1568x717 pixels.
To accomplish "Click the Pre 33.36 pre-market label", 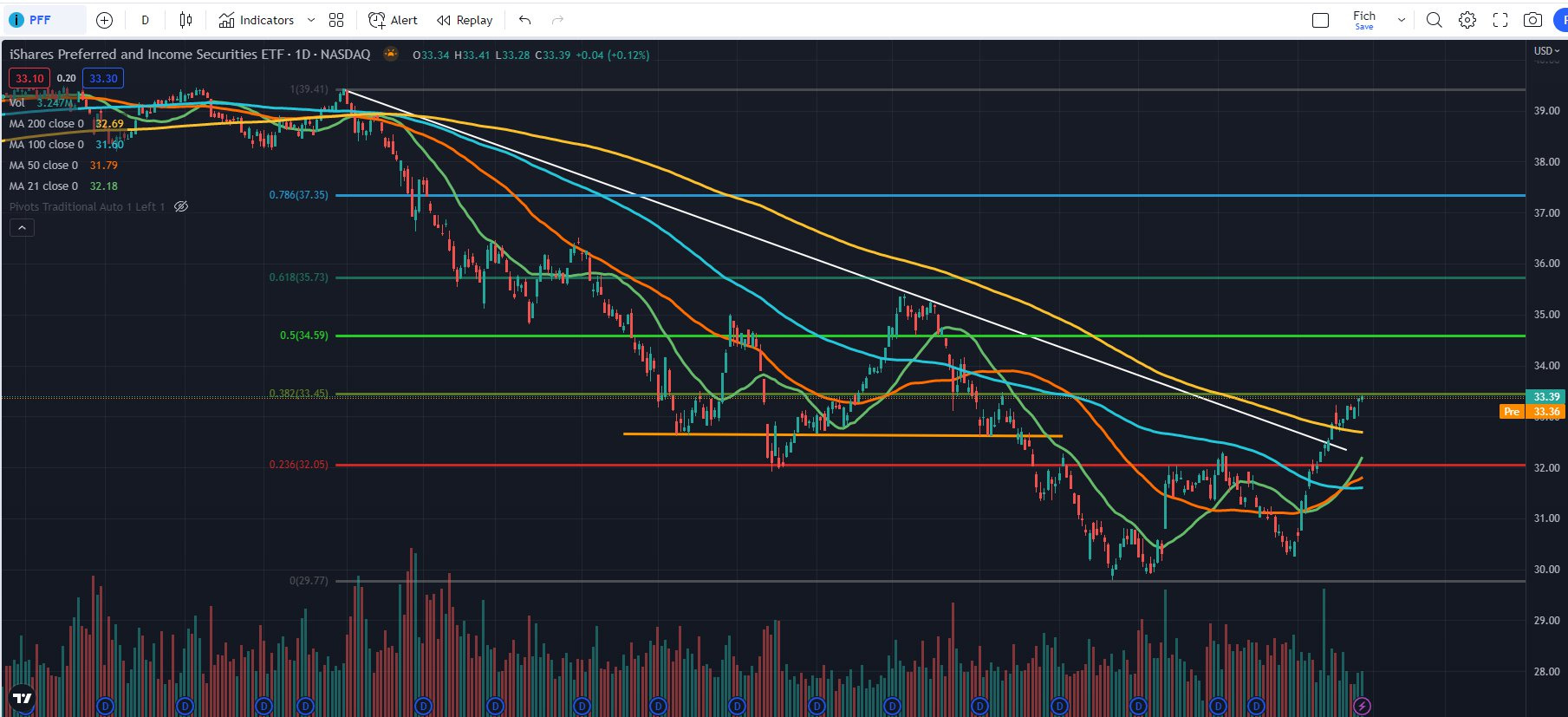I will point(1532,412).
